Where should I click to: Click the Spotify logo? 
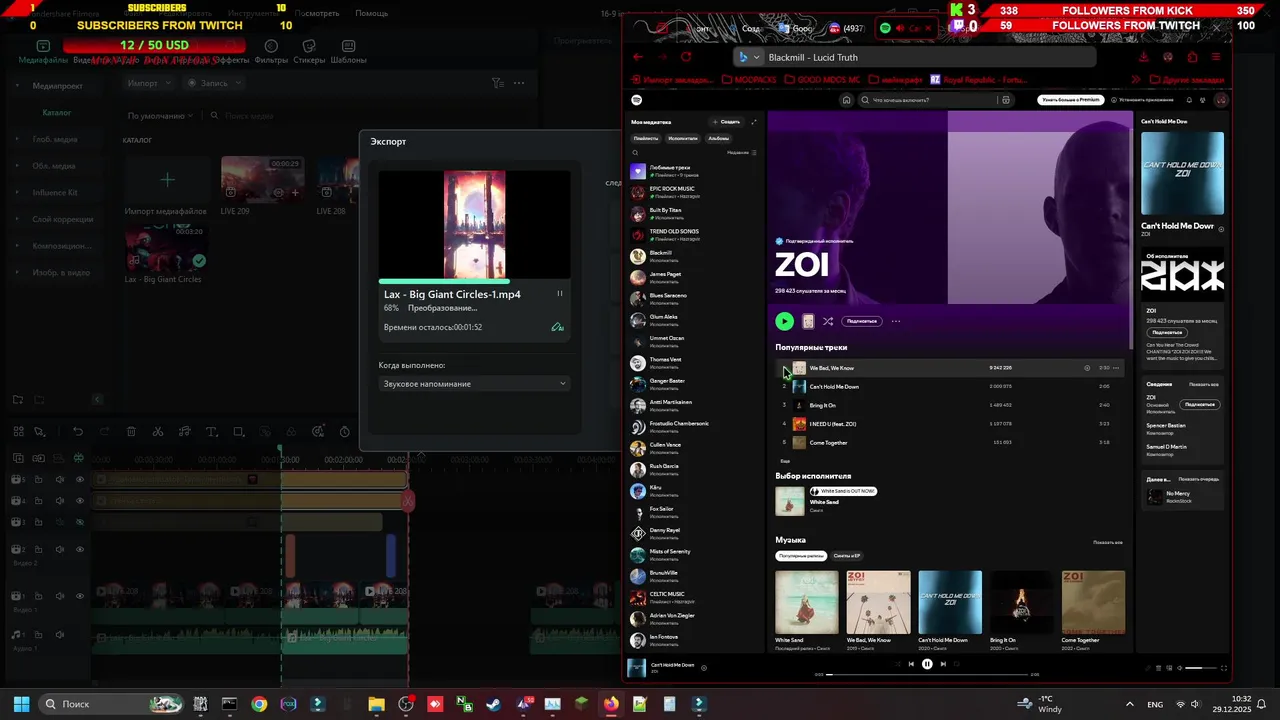[637, 100]
